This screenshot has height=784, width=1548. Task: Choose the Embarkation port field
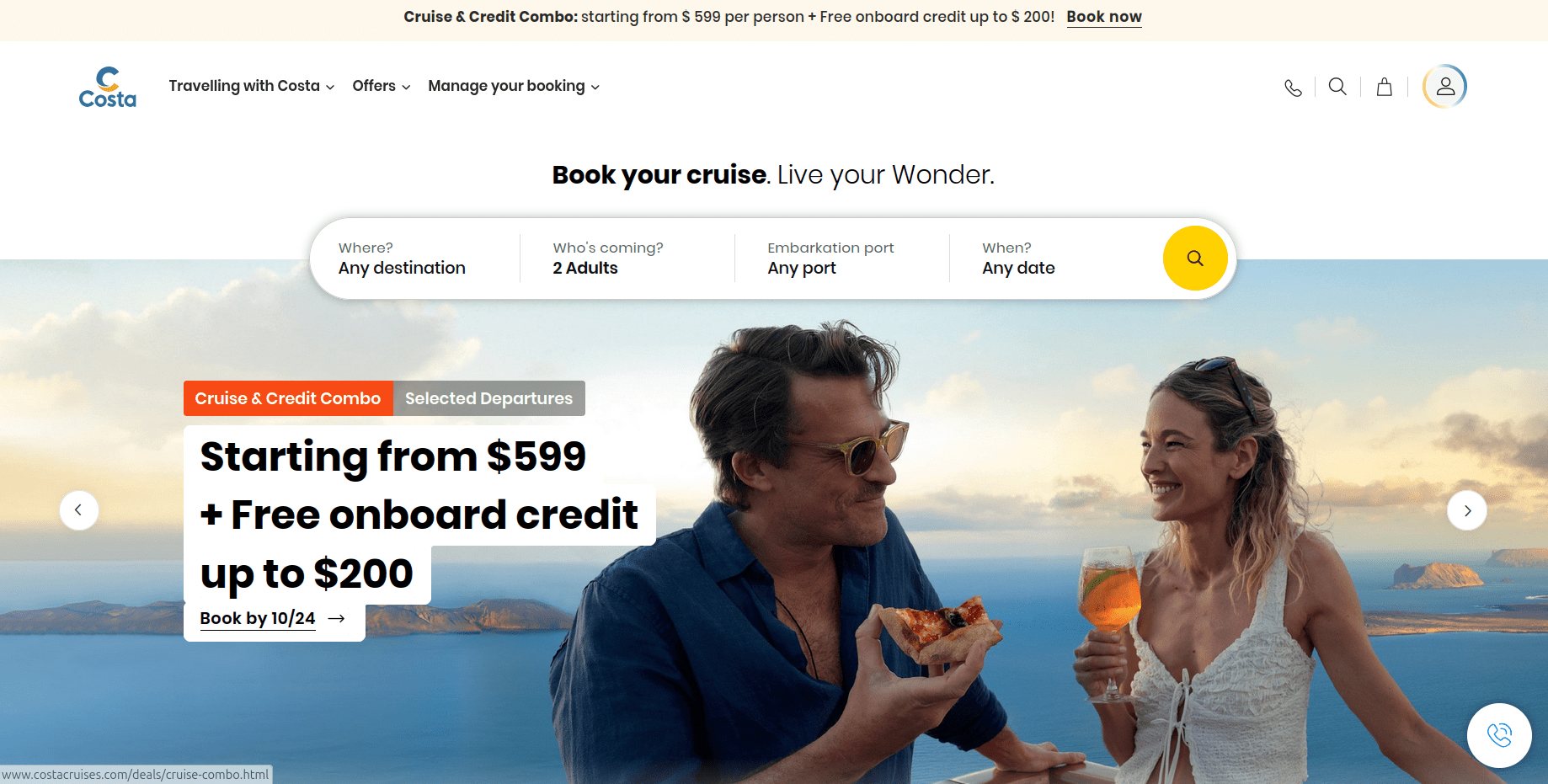(x=842, y=259)
